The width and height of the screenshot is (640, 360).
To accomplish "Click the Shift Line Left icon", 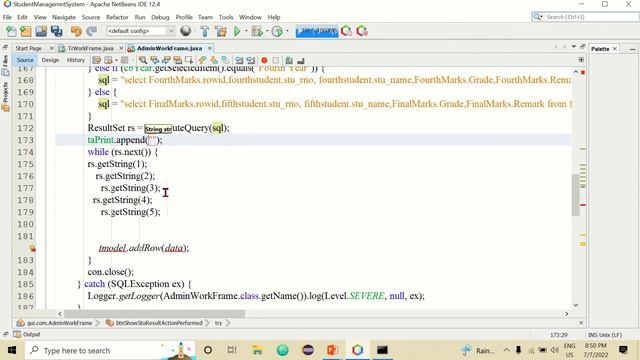I will pos(239,60).
